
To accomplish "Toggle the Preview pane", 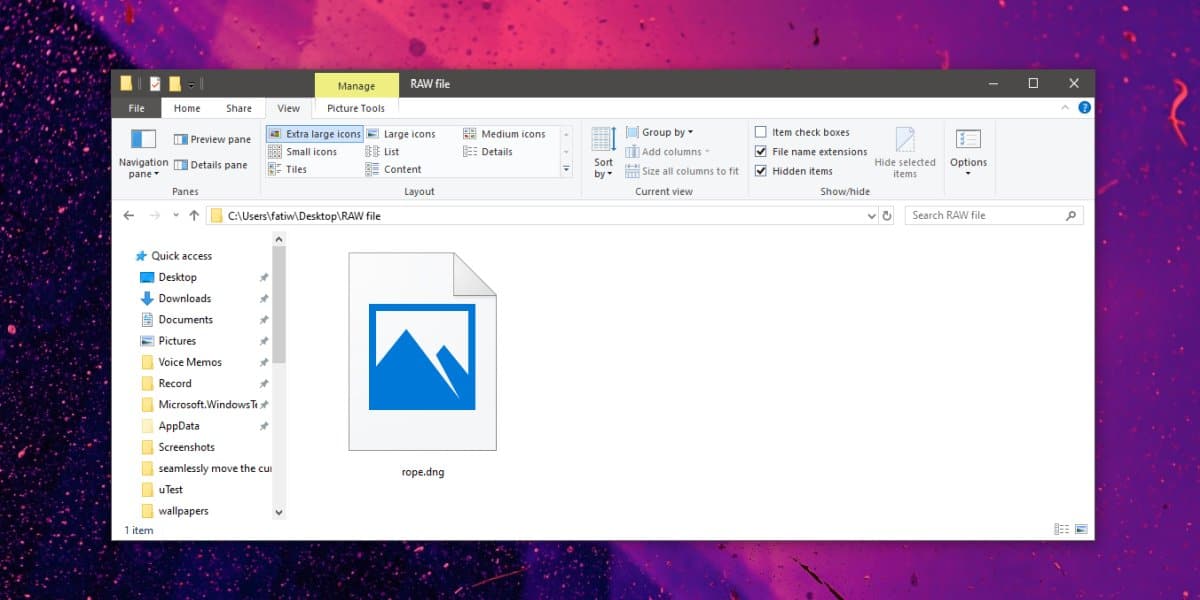I will pos(212,140).
